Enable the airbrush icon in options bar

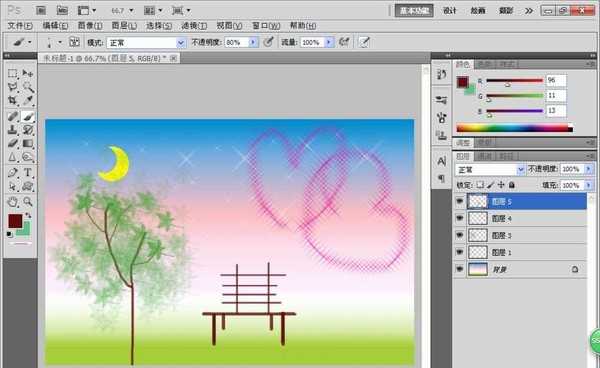pyautogui.click(x=344, y=42)
